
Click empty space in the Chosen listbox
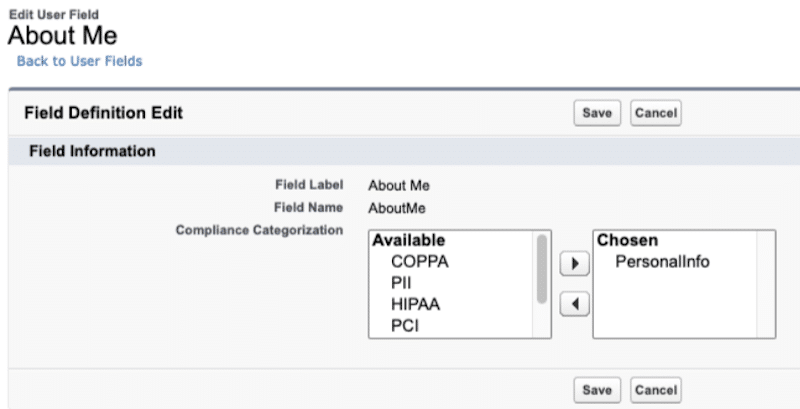click(x=680, y=310)
